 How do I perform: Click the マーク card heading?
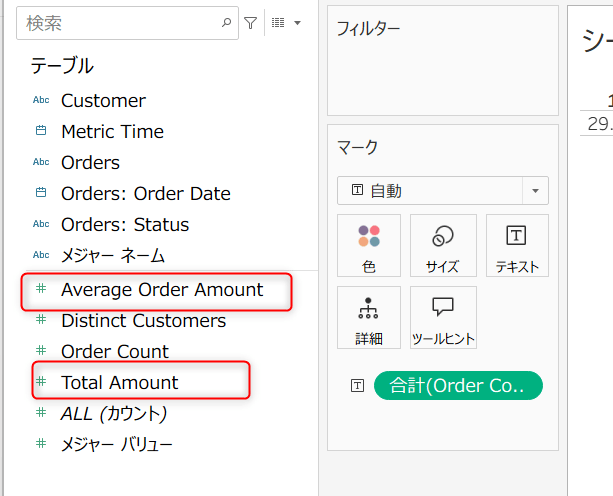[x=357, y=148]
